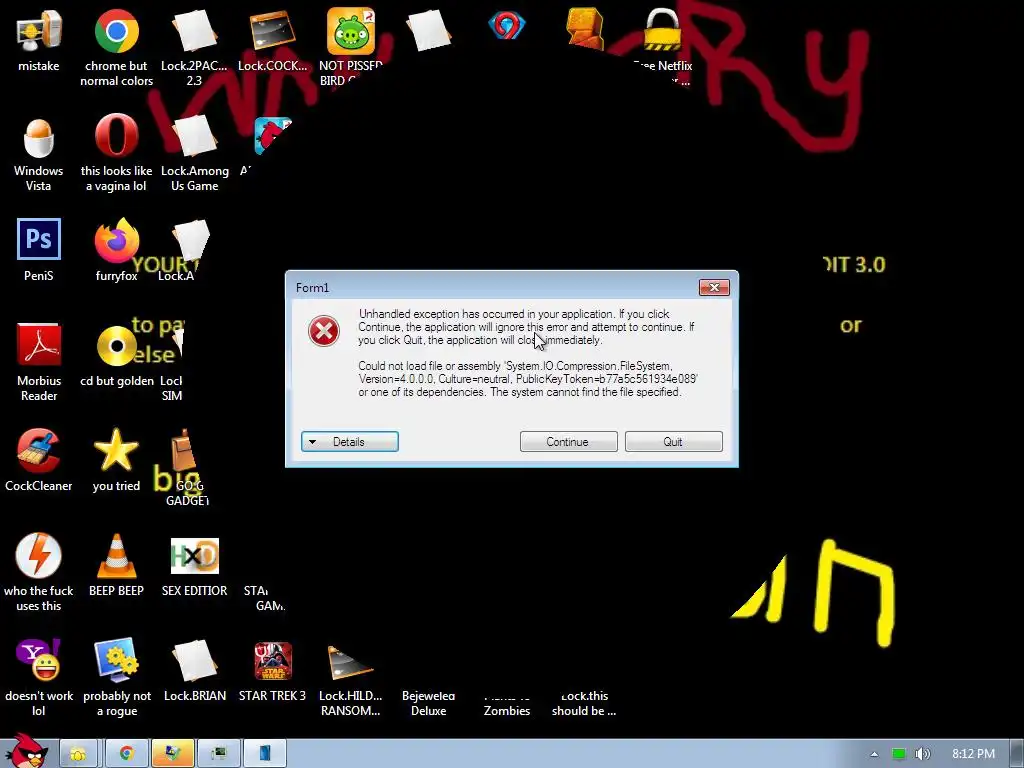Click the Show desktop strip at taskbar end
The image size is (1024, 768).
(x=1016, y=754)
